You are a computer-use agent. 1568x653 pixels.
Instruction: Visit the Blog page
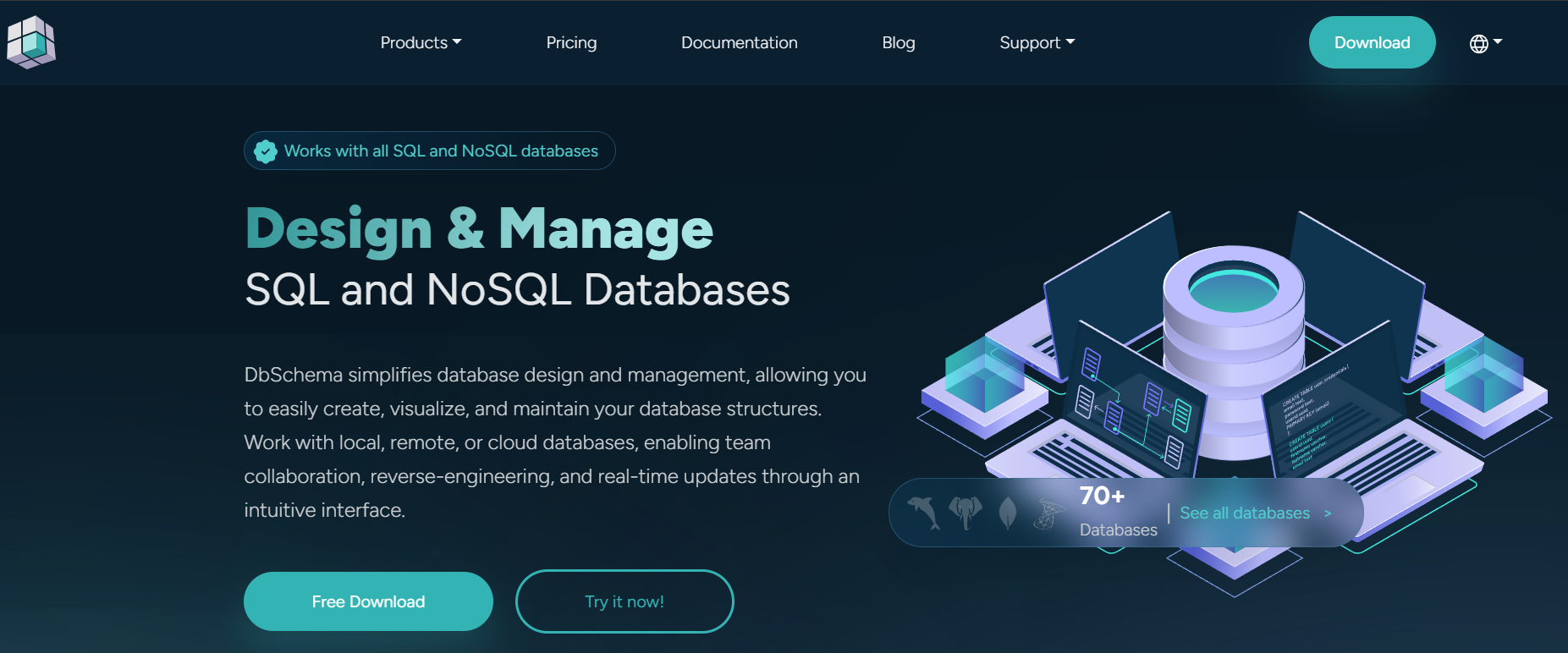click(898, 42)
